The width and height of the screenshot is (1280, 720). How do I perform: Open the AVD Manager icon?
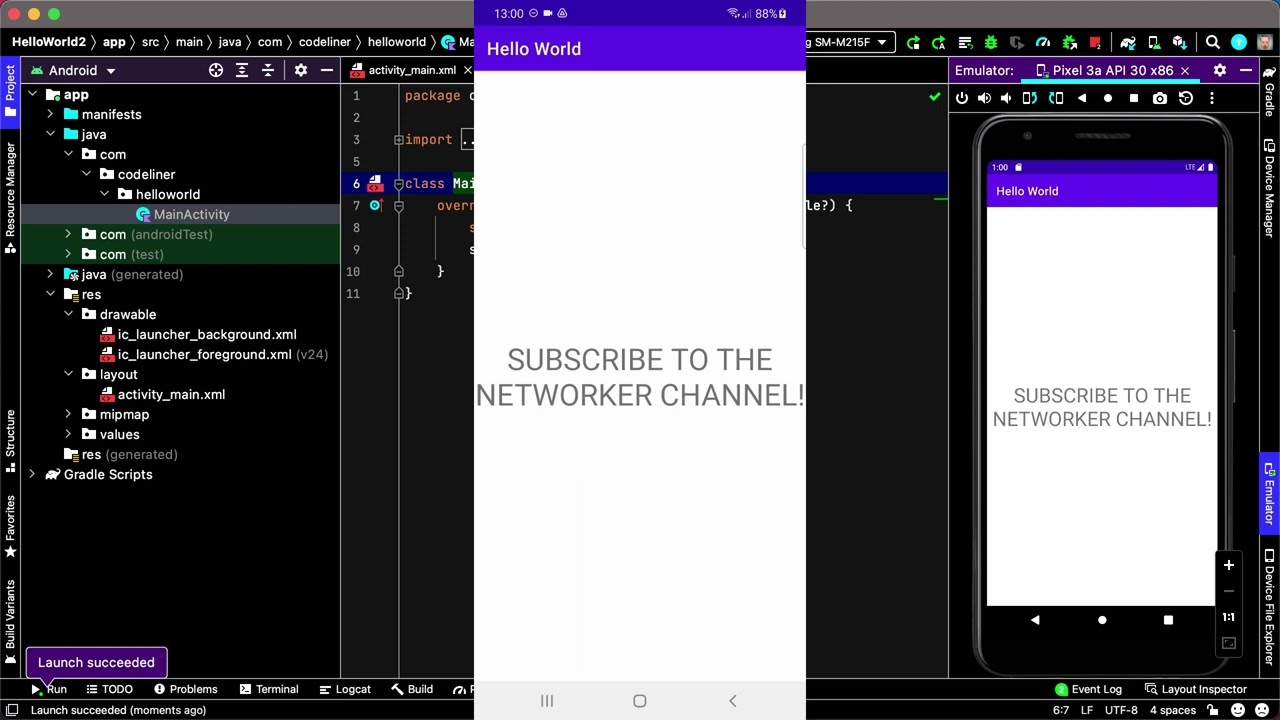[1154, 42]
